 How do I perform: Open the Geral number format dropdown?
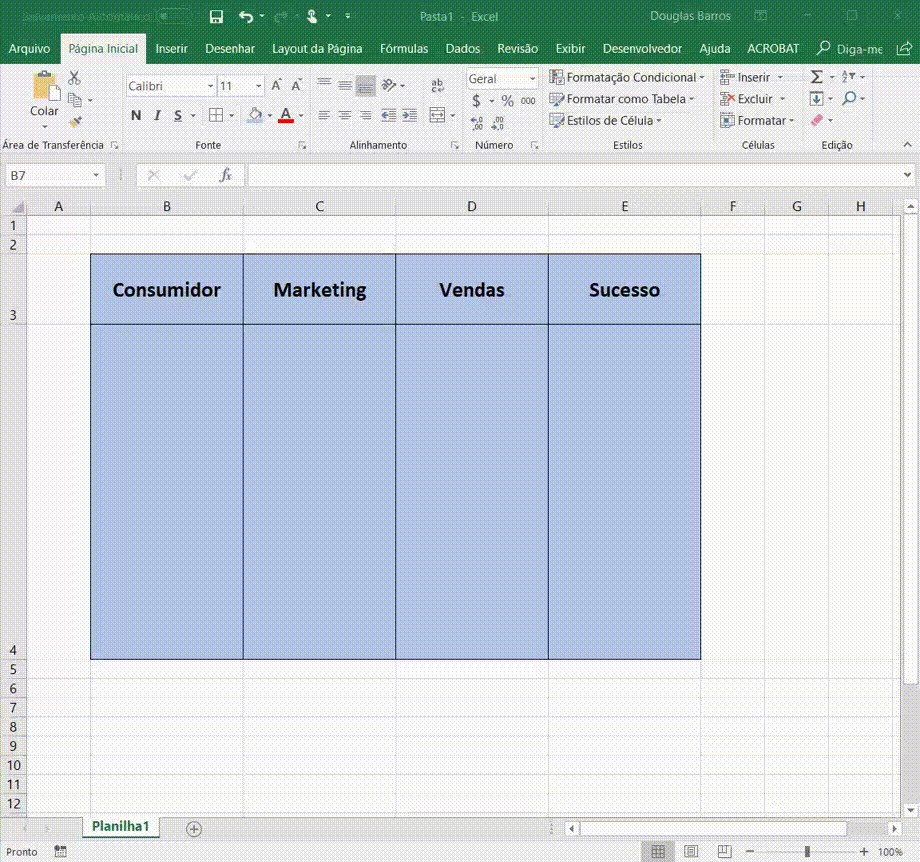(532, 79)
